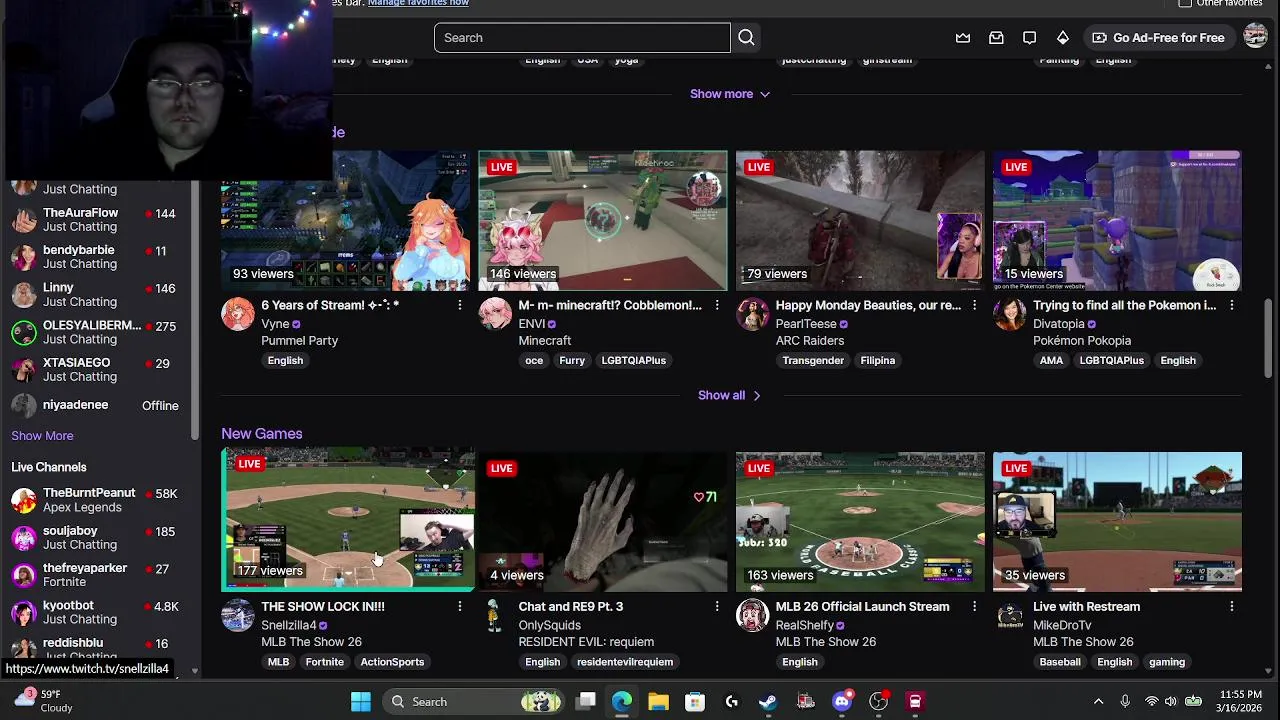
Task: Open Vyne's 6 Years of Stream thumbnail
Action: 346,221
